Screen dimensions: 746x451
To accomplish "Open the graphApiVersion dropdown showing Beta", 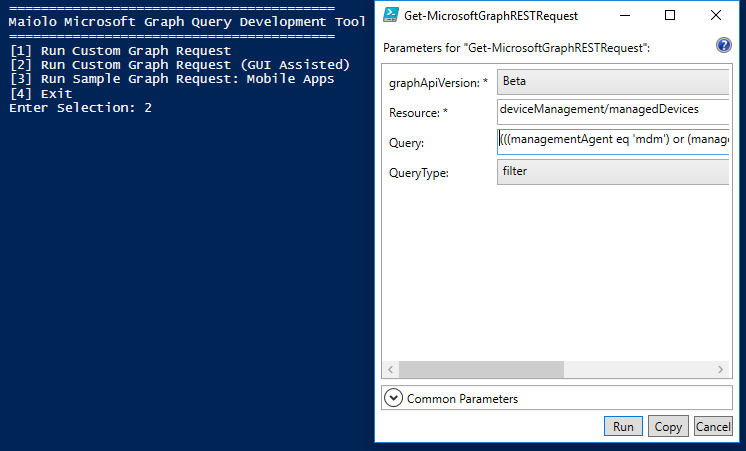I will pos(613,82).
